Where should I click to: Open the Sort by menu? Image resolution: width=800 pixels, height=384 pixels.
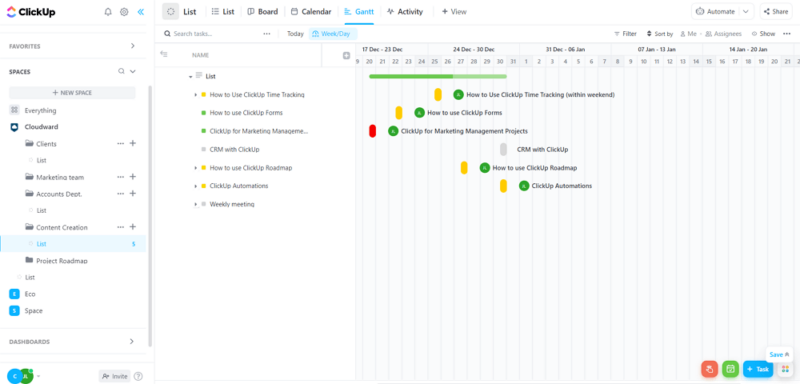pyautogui.click(x=660, y=34)
